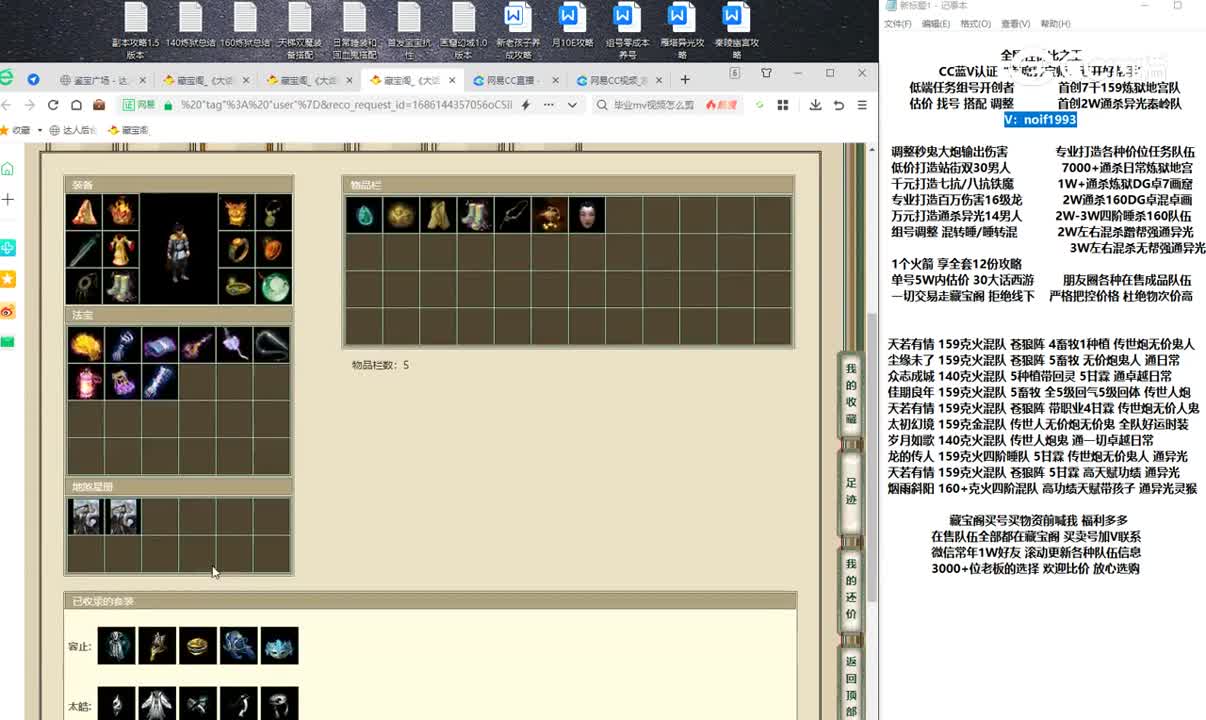This screenshot has width=1206, height=720.
Task: Select the purple scroll magic treasure icon
Action: click(x=159, y=345)
